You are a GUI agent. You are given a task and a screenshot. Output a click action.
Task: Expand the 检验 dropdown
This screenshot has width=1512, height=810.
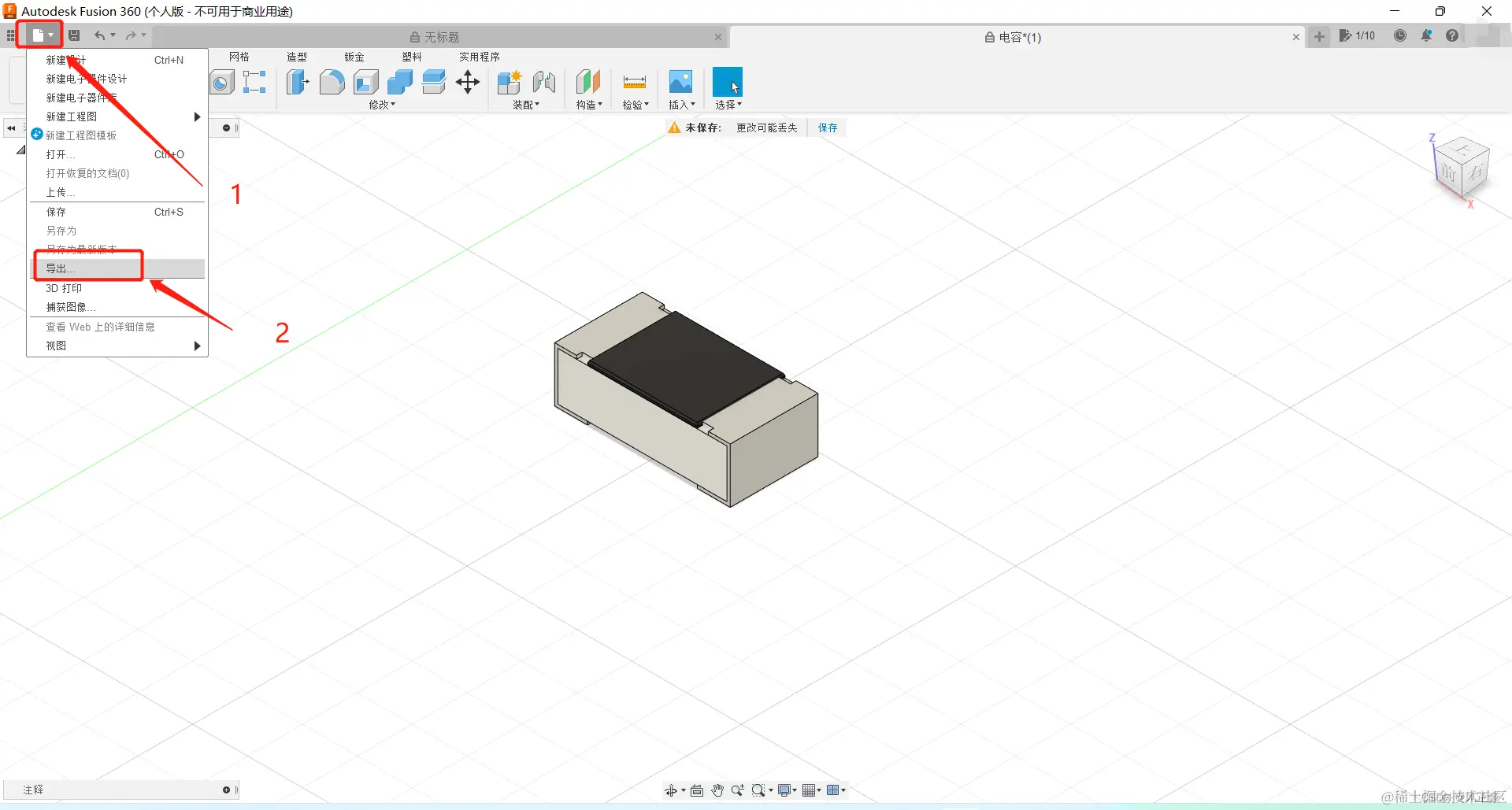pos(635,105)
